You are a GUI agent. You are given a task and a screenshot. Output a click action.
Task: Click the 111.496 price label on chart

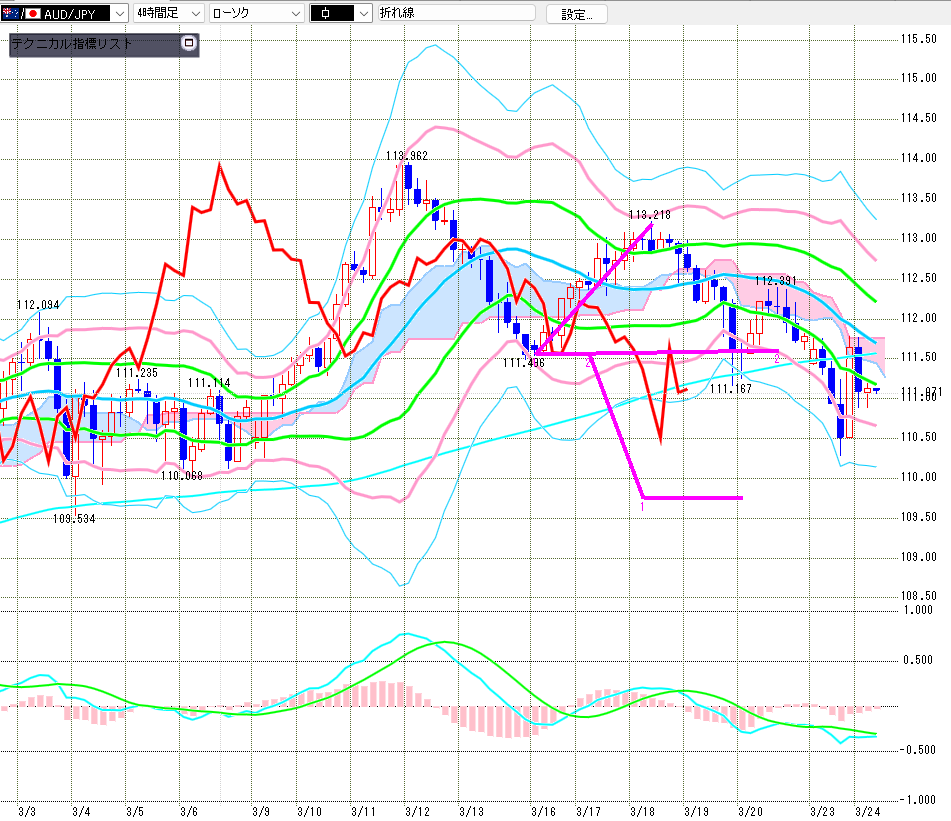pyautogui.click(x=523, y=362)
